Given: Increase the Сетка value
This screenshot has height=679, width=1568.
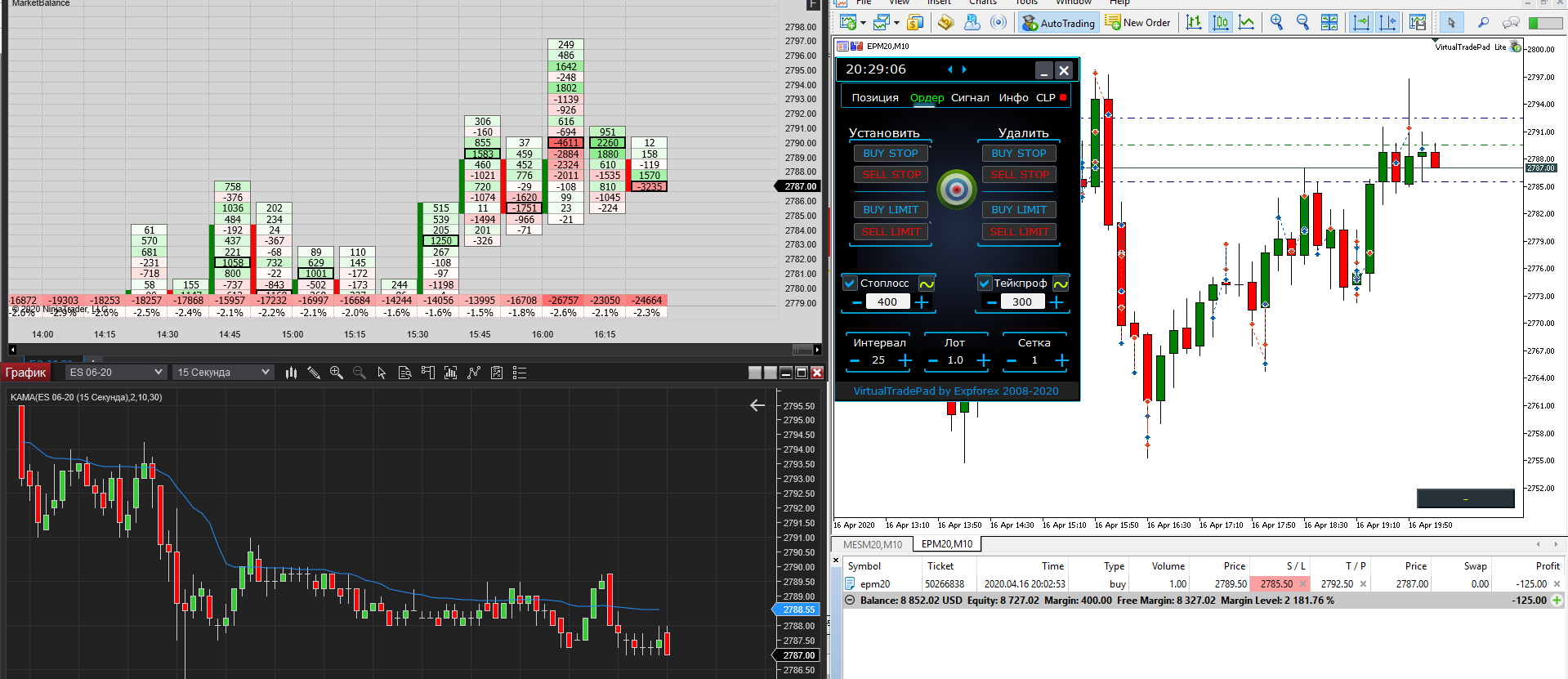Looking at the screenshot, I should pos(1061,360).
